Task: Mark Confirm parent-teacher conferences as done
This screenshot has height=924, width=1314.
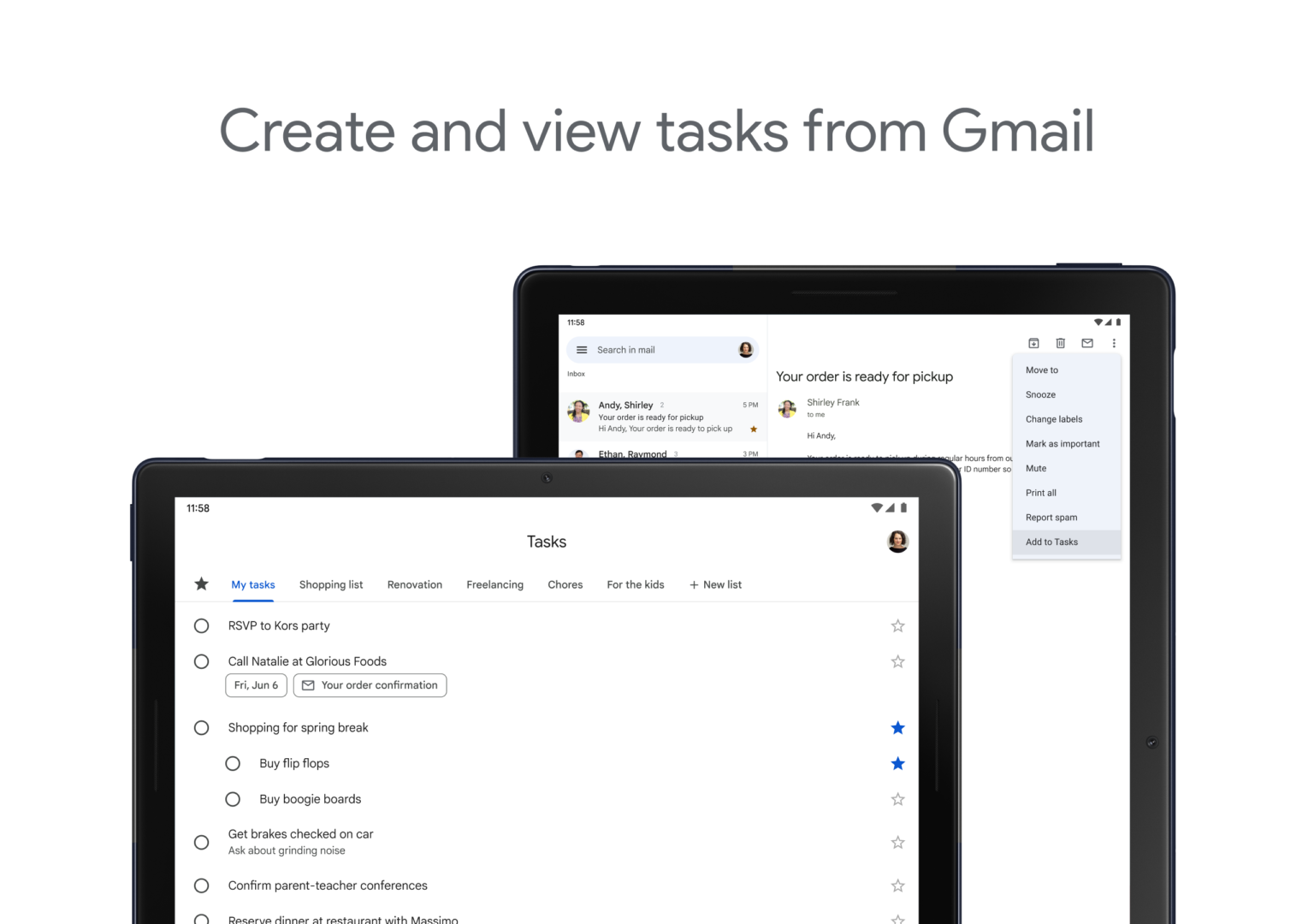Action: click(201, 885)
